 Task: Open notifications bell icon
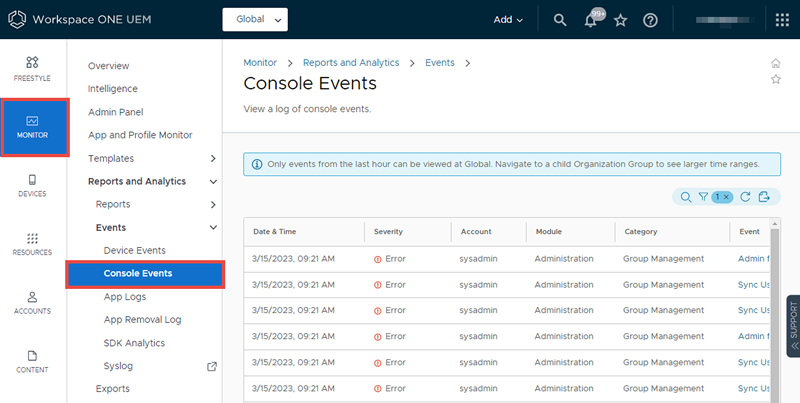(x=591, y=20)
